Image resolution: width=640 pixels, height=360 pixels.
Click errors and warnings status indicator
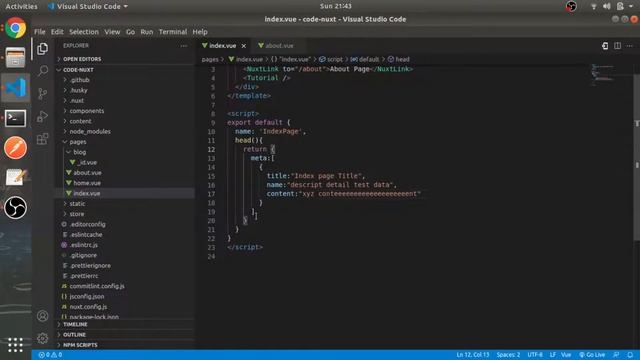tap(50, 355)
